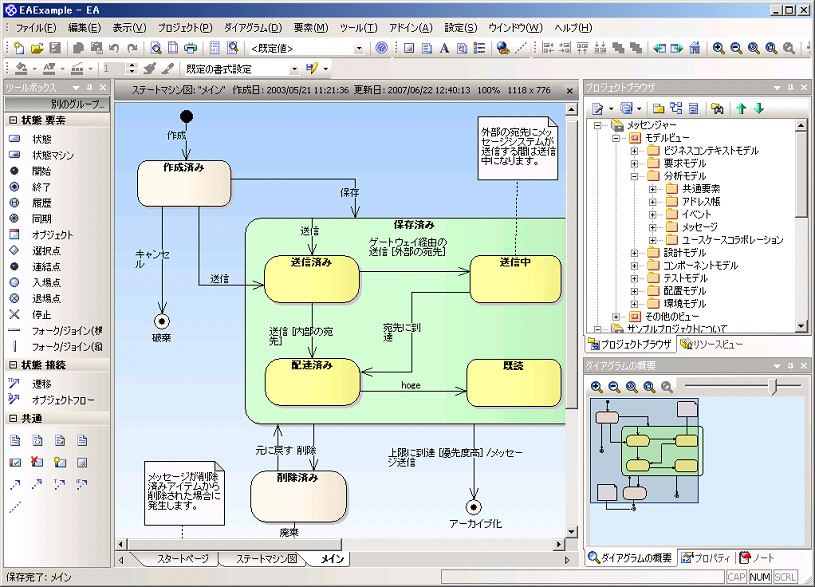Click the text 'A' icon in the toolbar
815x587 pixels.
point(444,48)
